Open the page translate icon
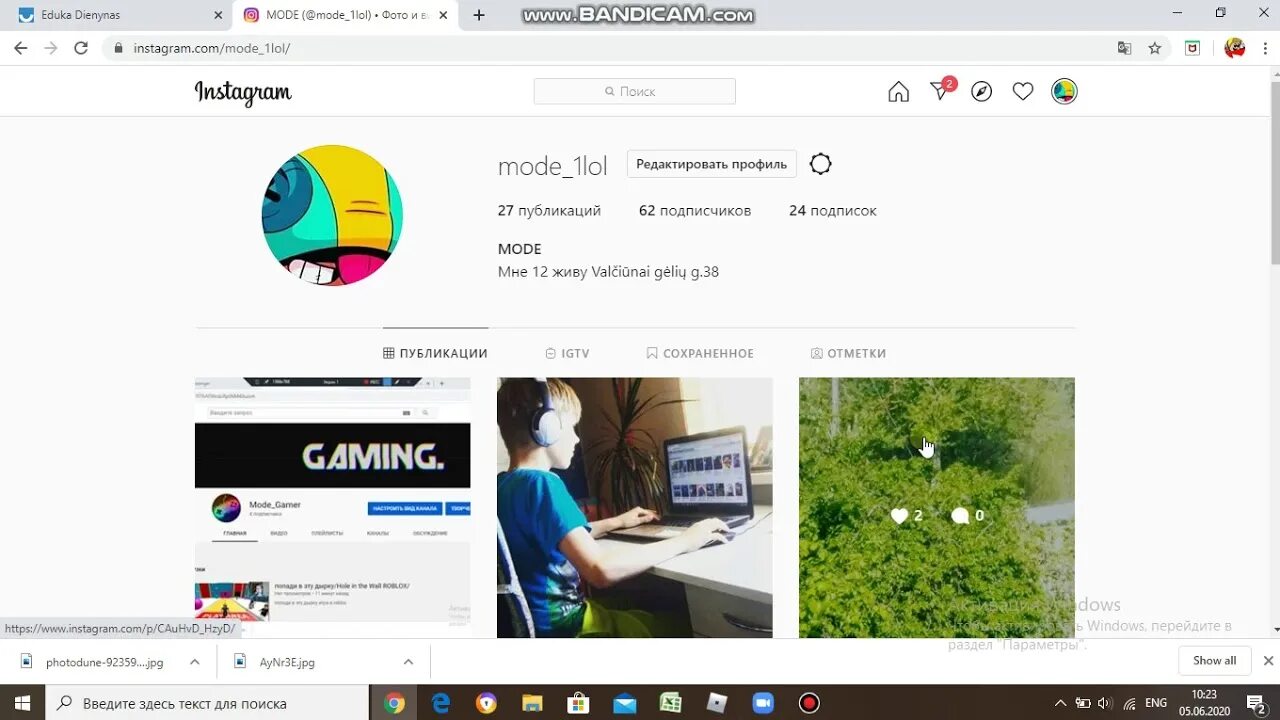This screenshot has width=1280, height=720. pyautogui.click(x=1125, y=48)
